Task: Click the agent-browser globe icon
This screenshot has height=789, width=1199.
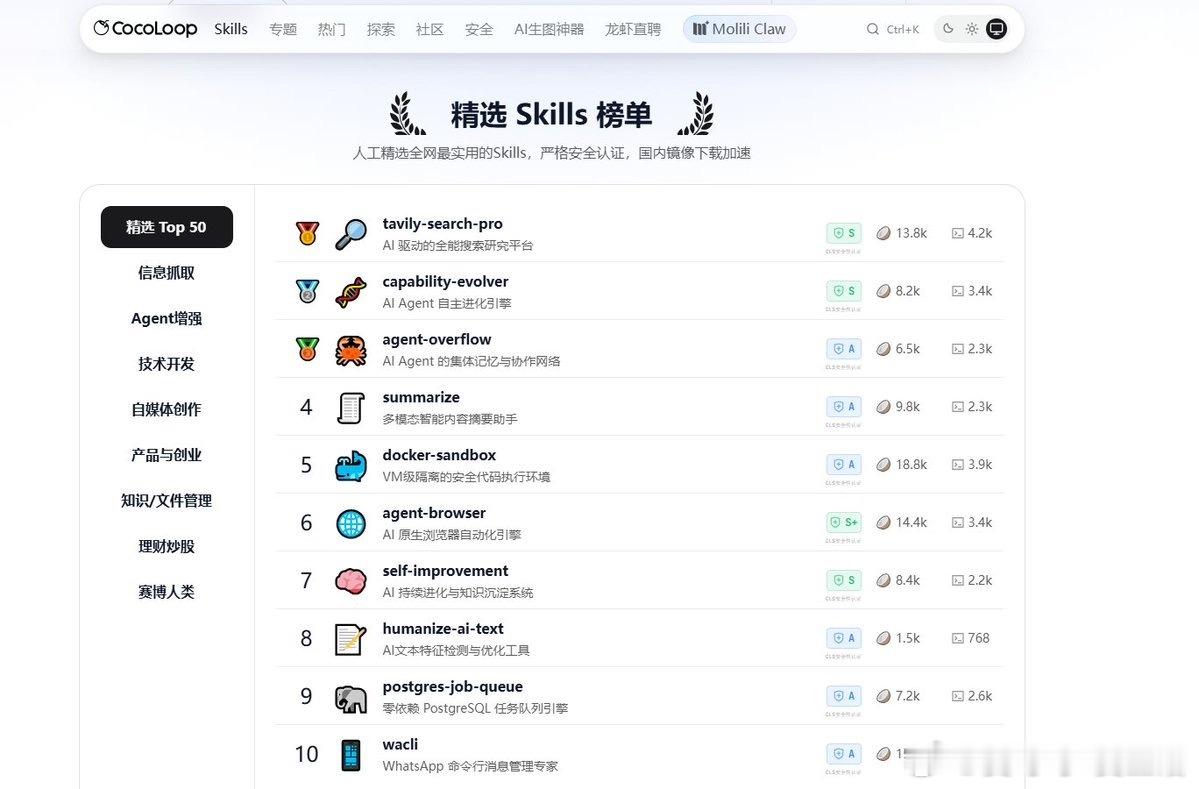Action: 351,524
